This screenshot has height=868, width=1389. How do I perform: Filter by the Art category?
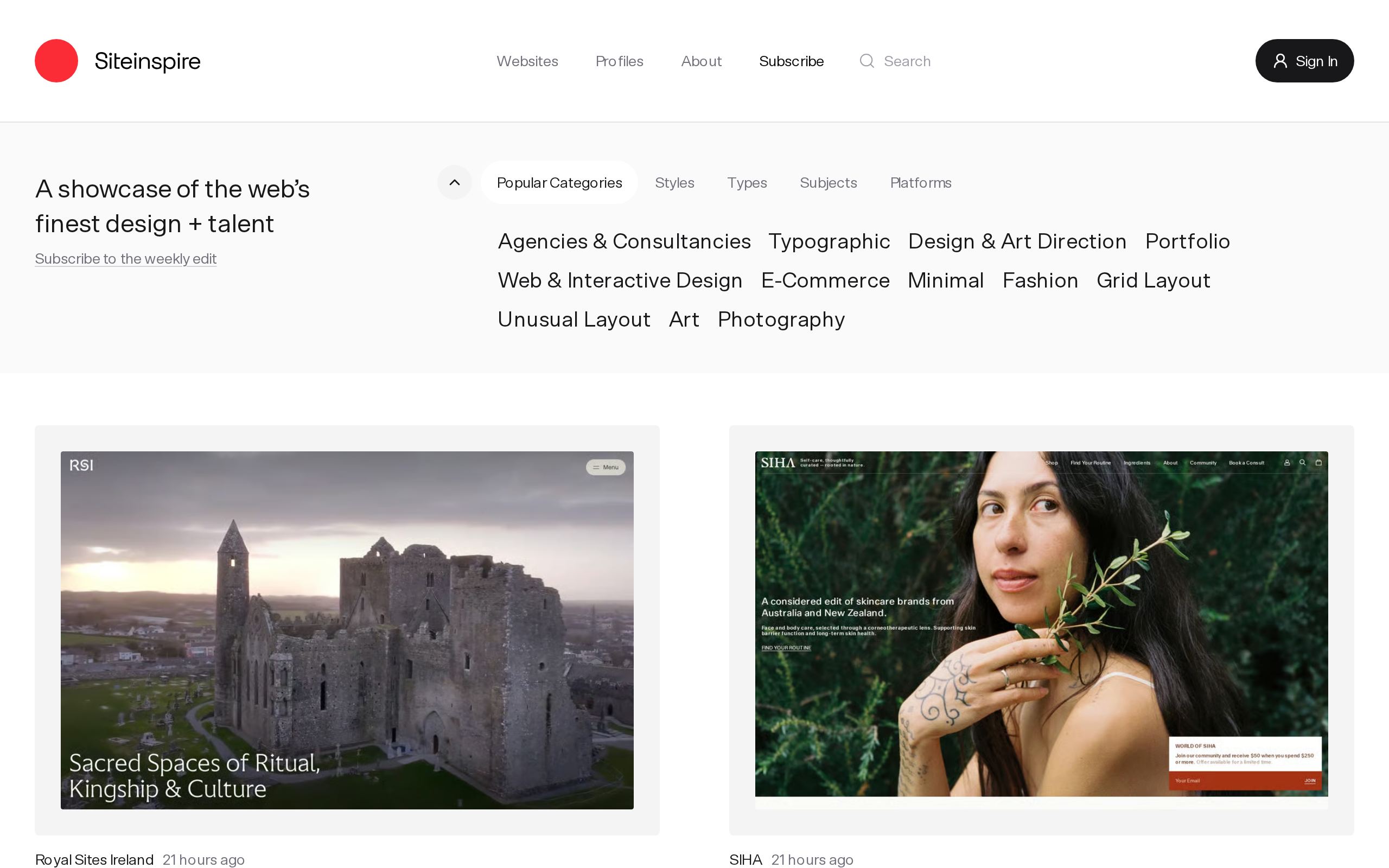(684, 319)
